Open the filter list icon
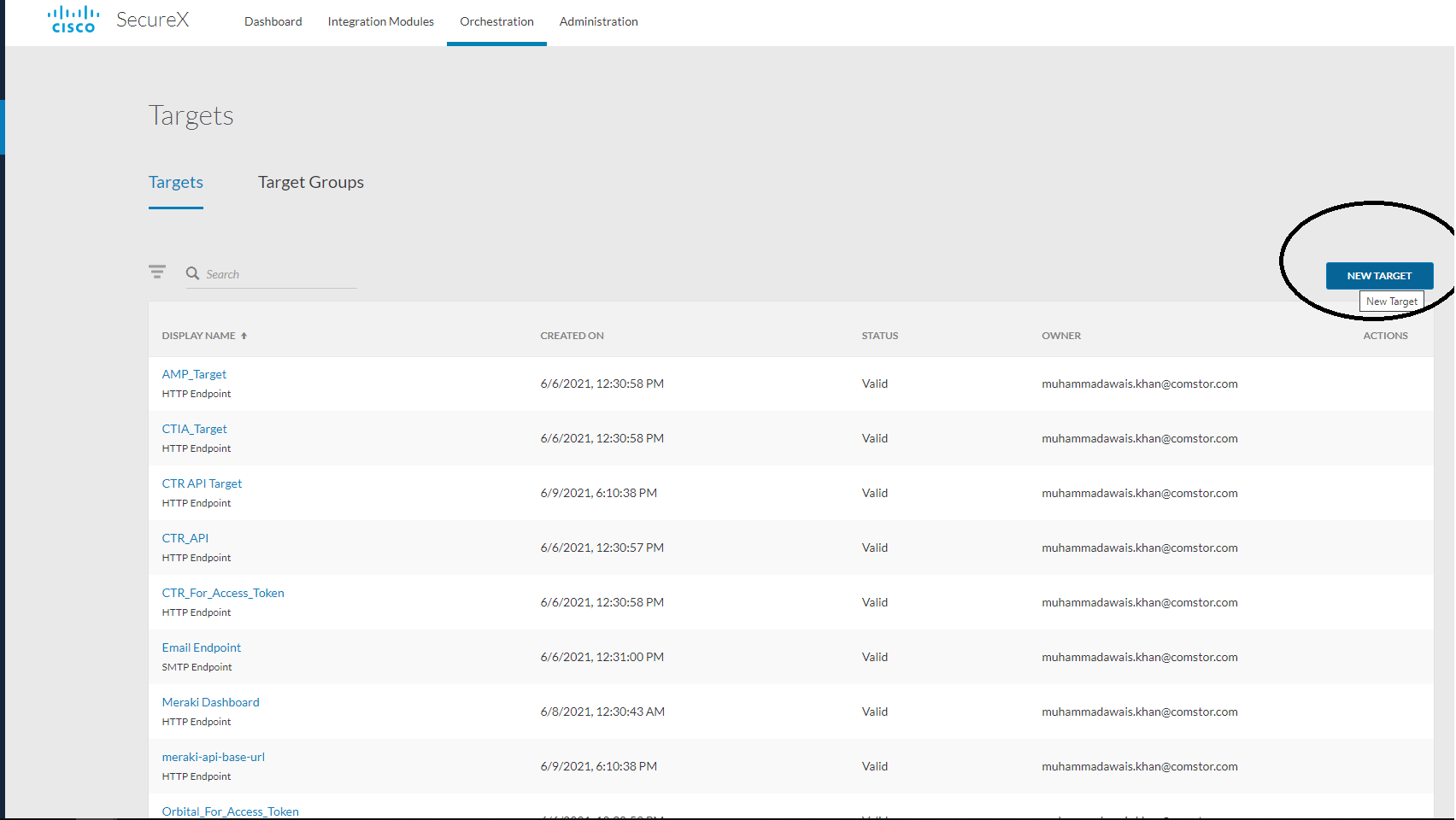 point(157,272)
